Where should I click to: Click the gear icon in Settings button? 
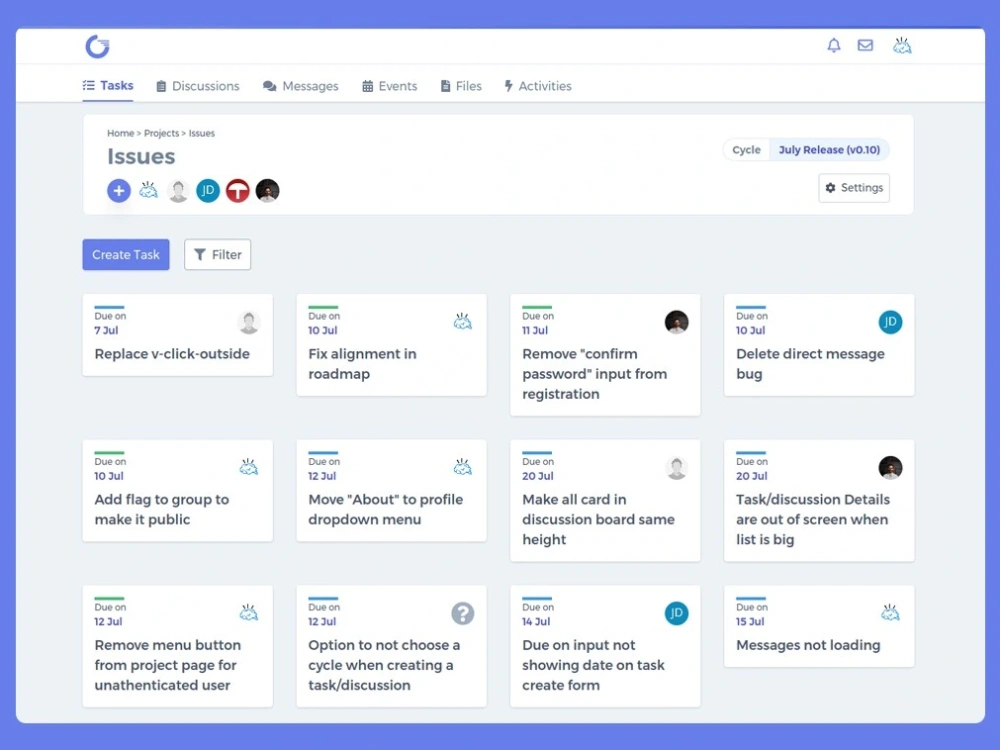pyautogui.click(x=830, y=188)
